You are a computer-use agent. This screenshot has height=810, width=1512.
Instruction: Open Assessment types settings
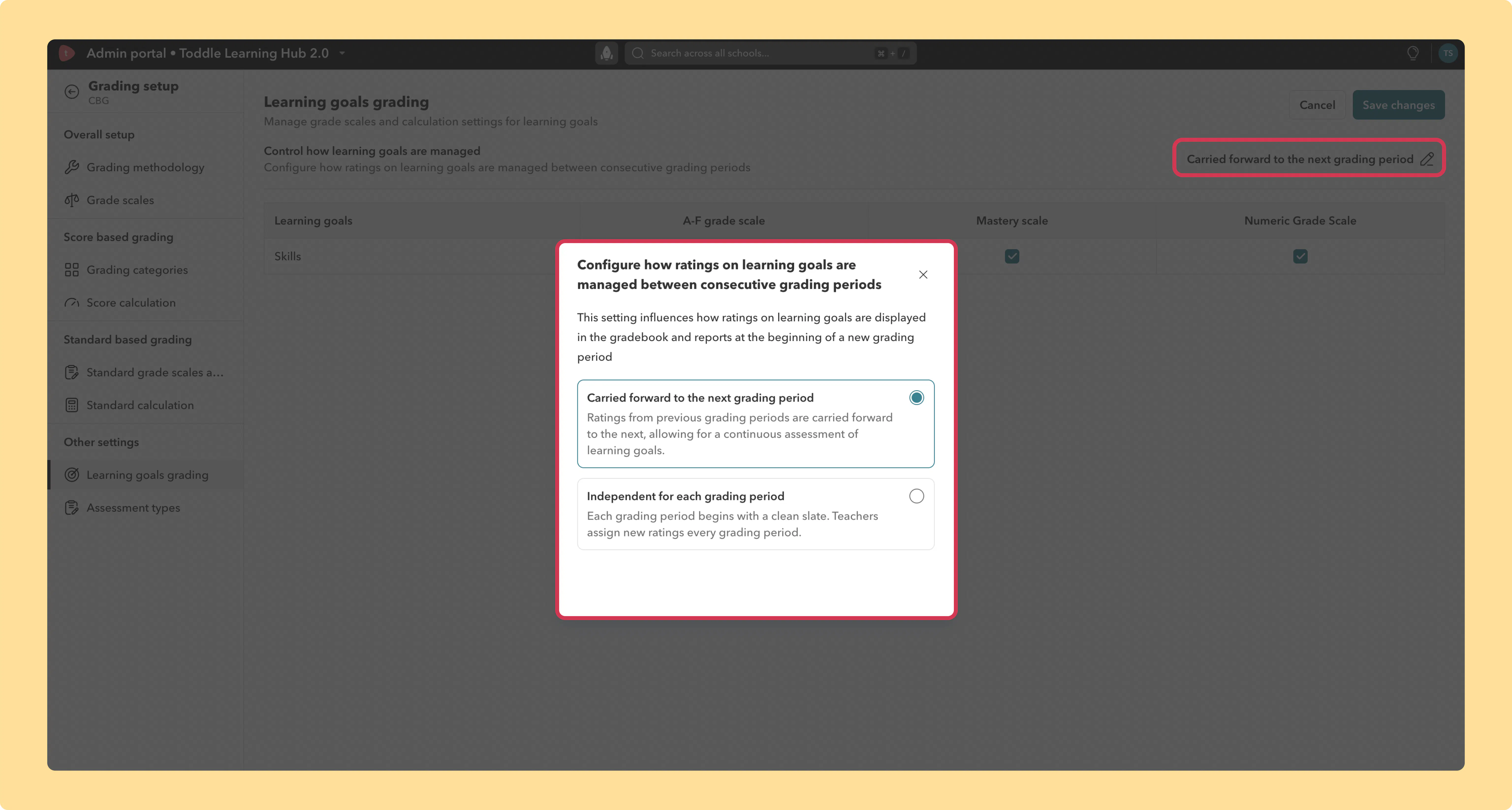pyautogui.click(x=146, y=508)
